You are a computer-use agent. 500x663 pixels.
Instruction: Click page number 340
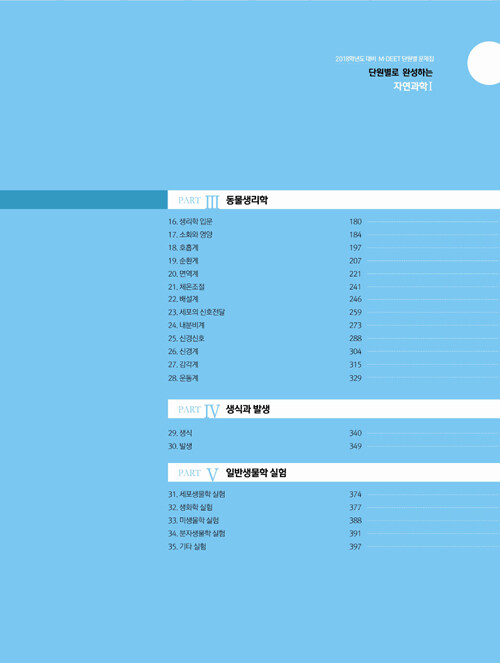355,433
